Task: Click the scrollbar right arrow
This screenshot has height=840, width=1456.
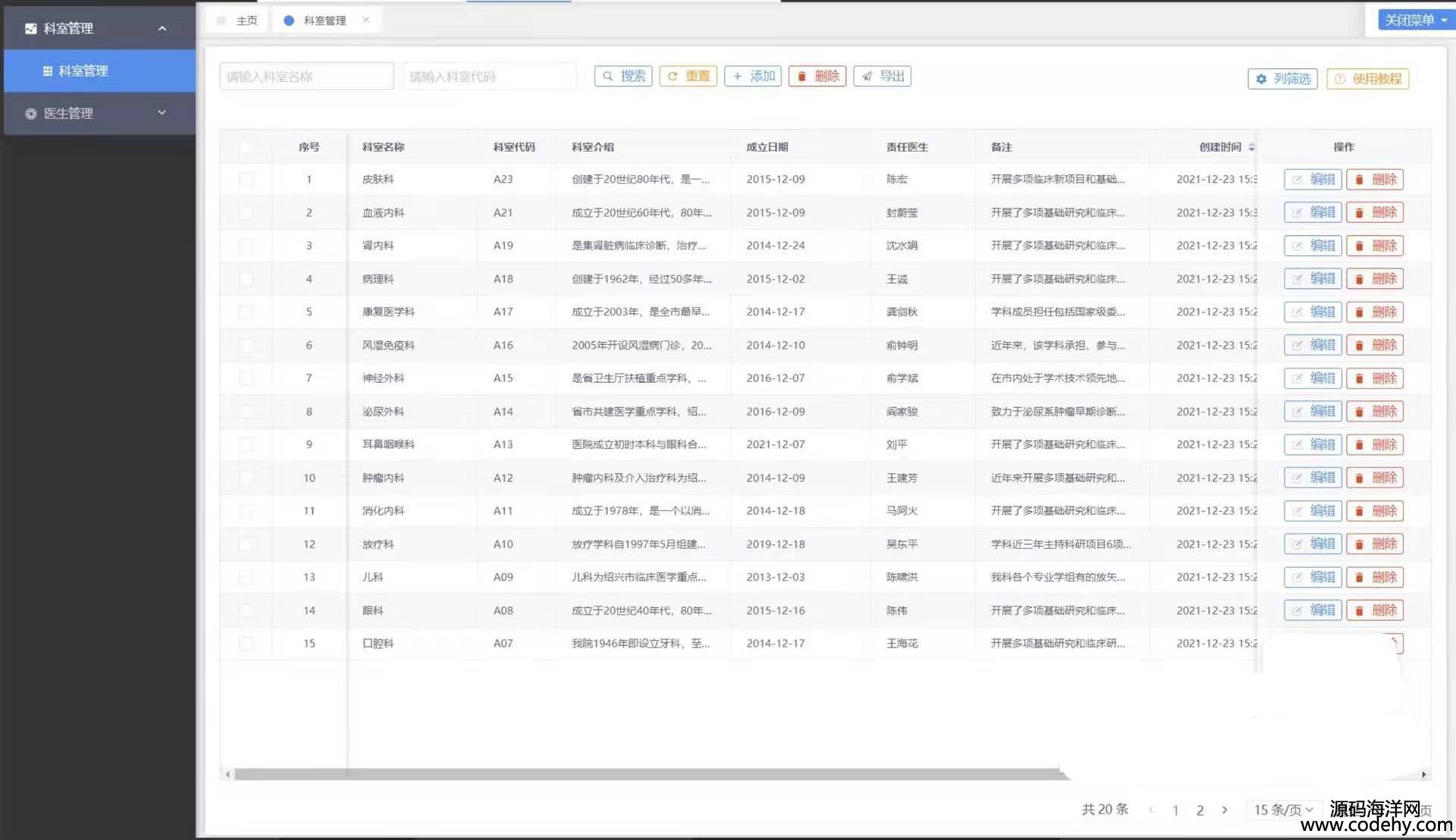Action: [1423, 774]
